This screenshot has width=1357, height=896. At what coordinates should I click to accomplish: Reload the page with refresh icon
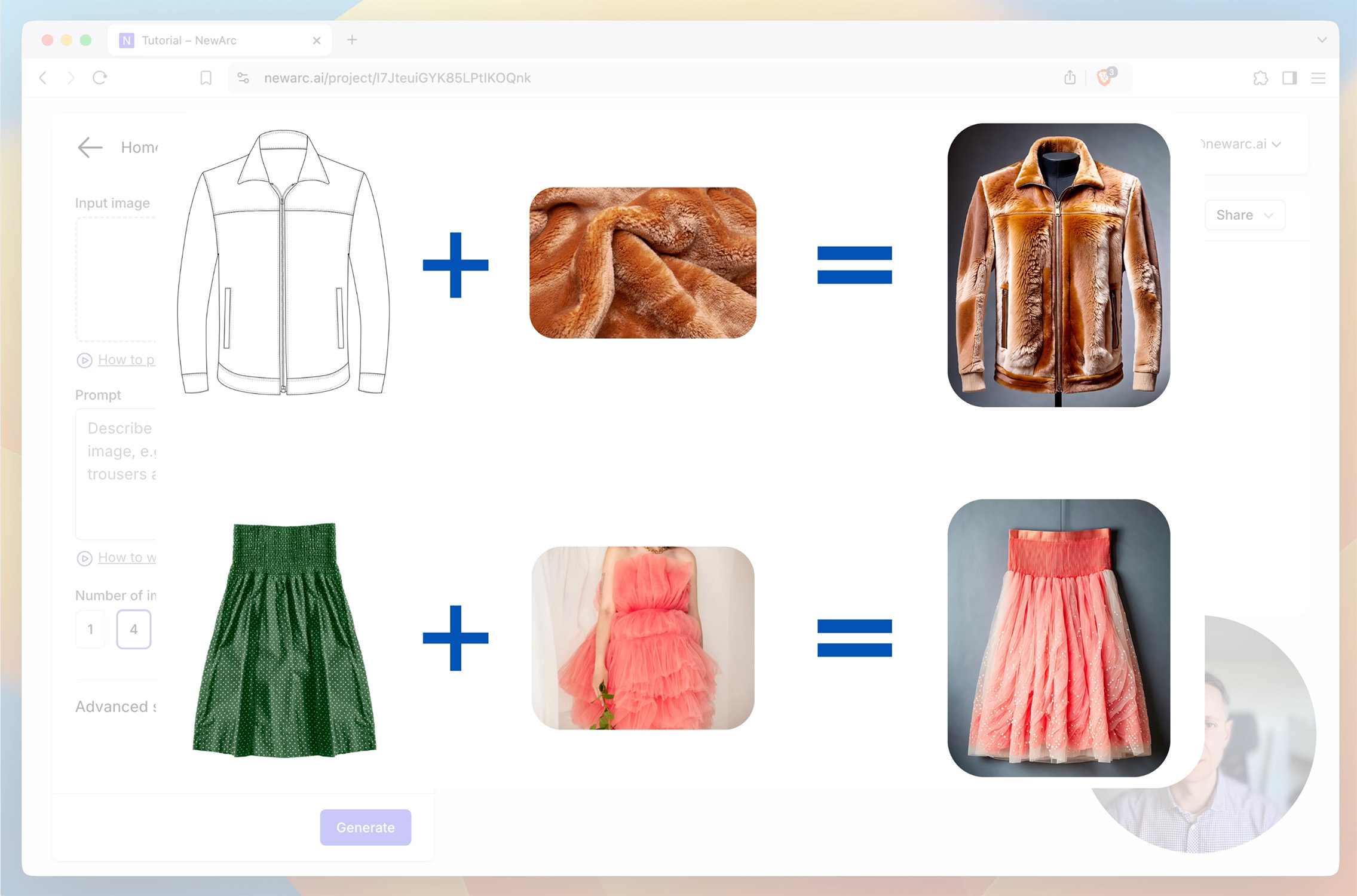click(100, 78)
